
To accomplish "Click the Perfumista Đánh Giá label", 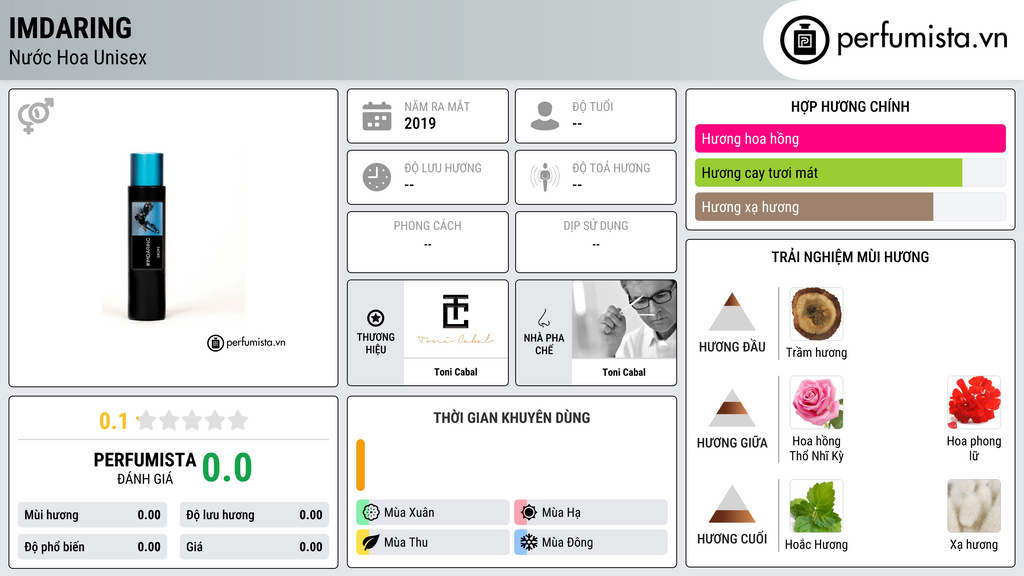I will (145, 468).
